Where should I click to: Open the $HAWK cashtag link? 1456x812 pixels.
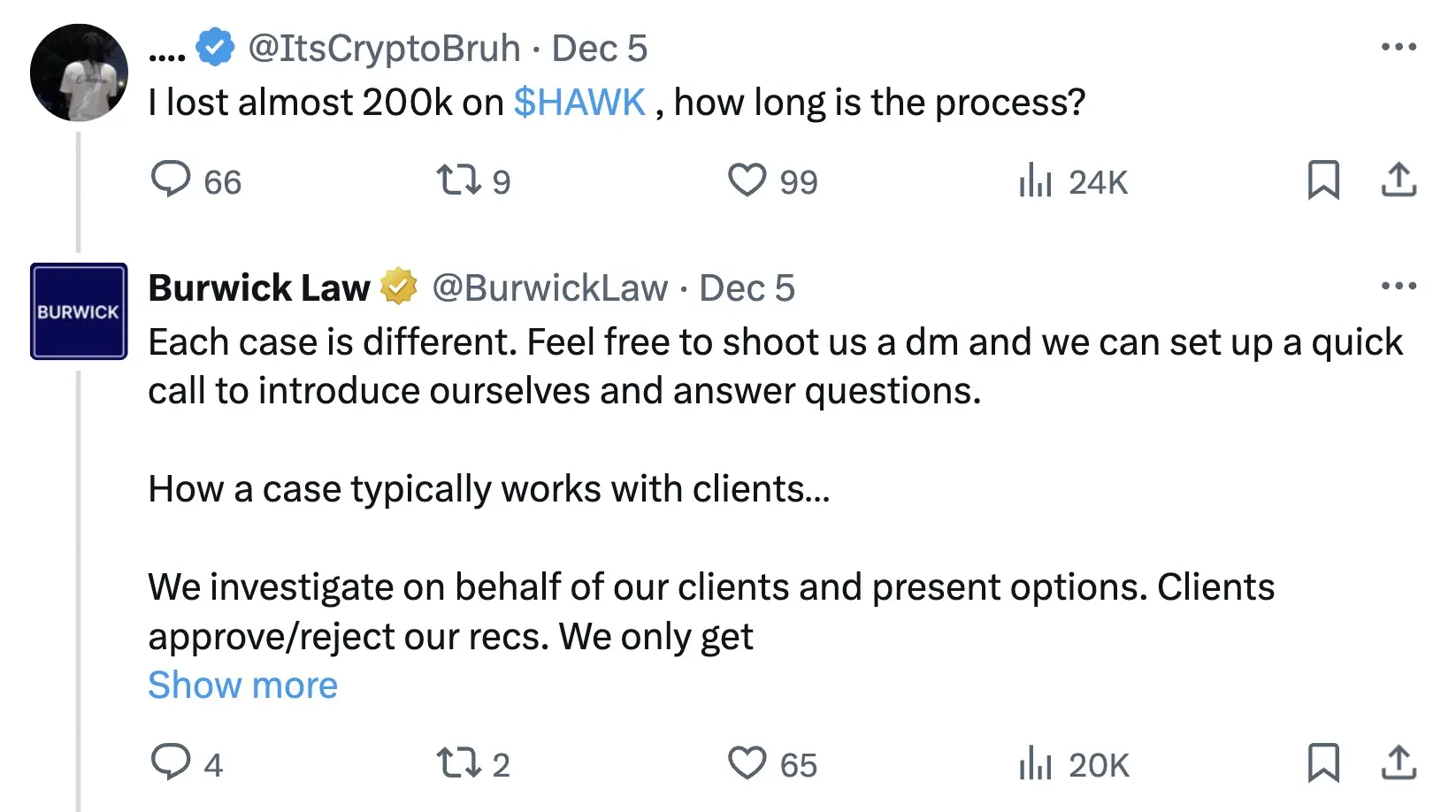coord(579,103)
